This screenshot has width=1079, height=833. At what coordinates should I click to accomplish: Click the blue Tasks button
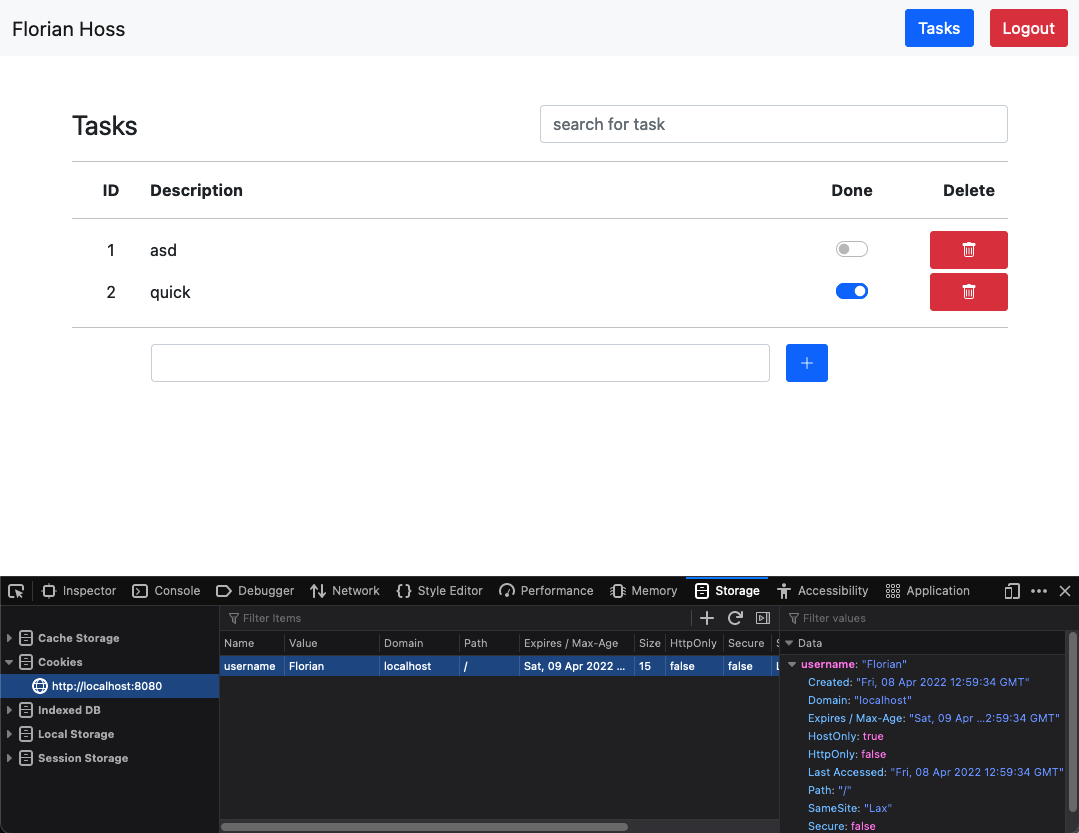tap(939, 28)
